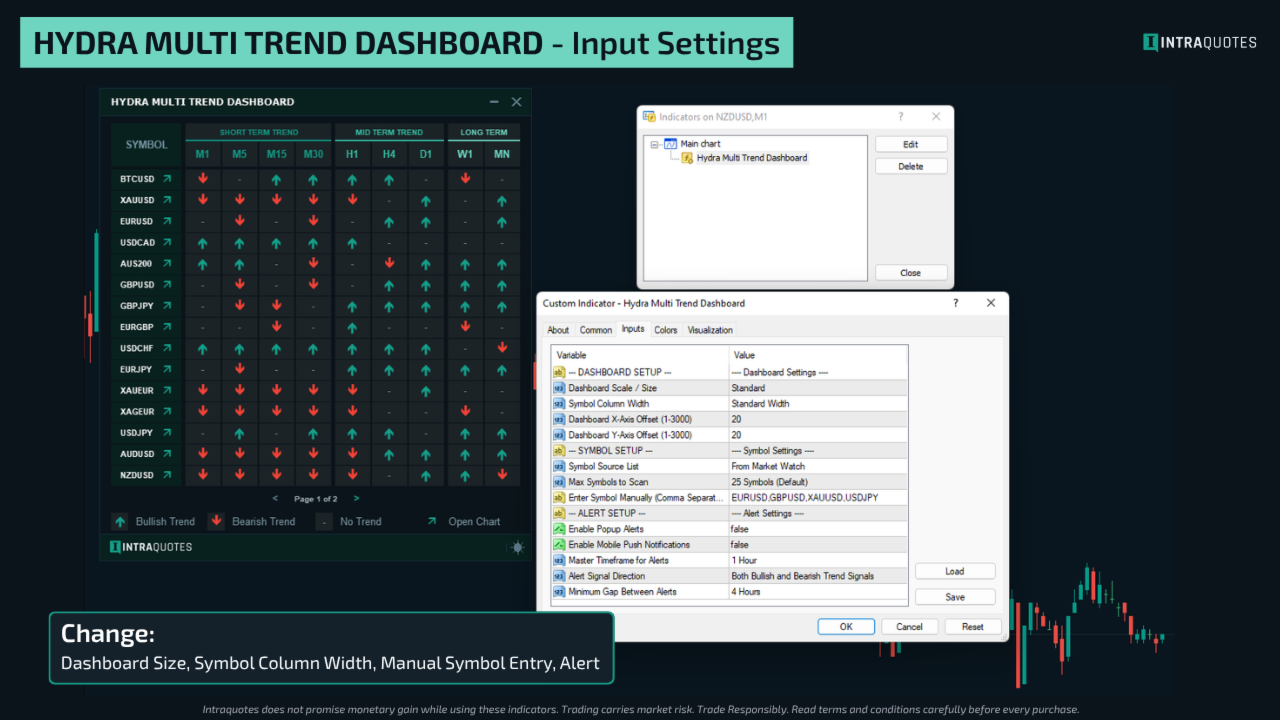This screenshot has height=720, width=1280.
Task: Click the H4 timeframe column header
Action: pyautogui.click(x=389, y=154)
